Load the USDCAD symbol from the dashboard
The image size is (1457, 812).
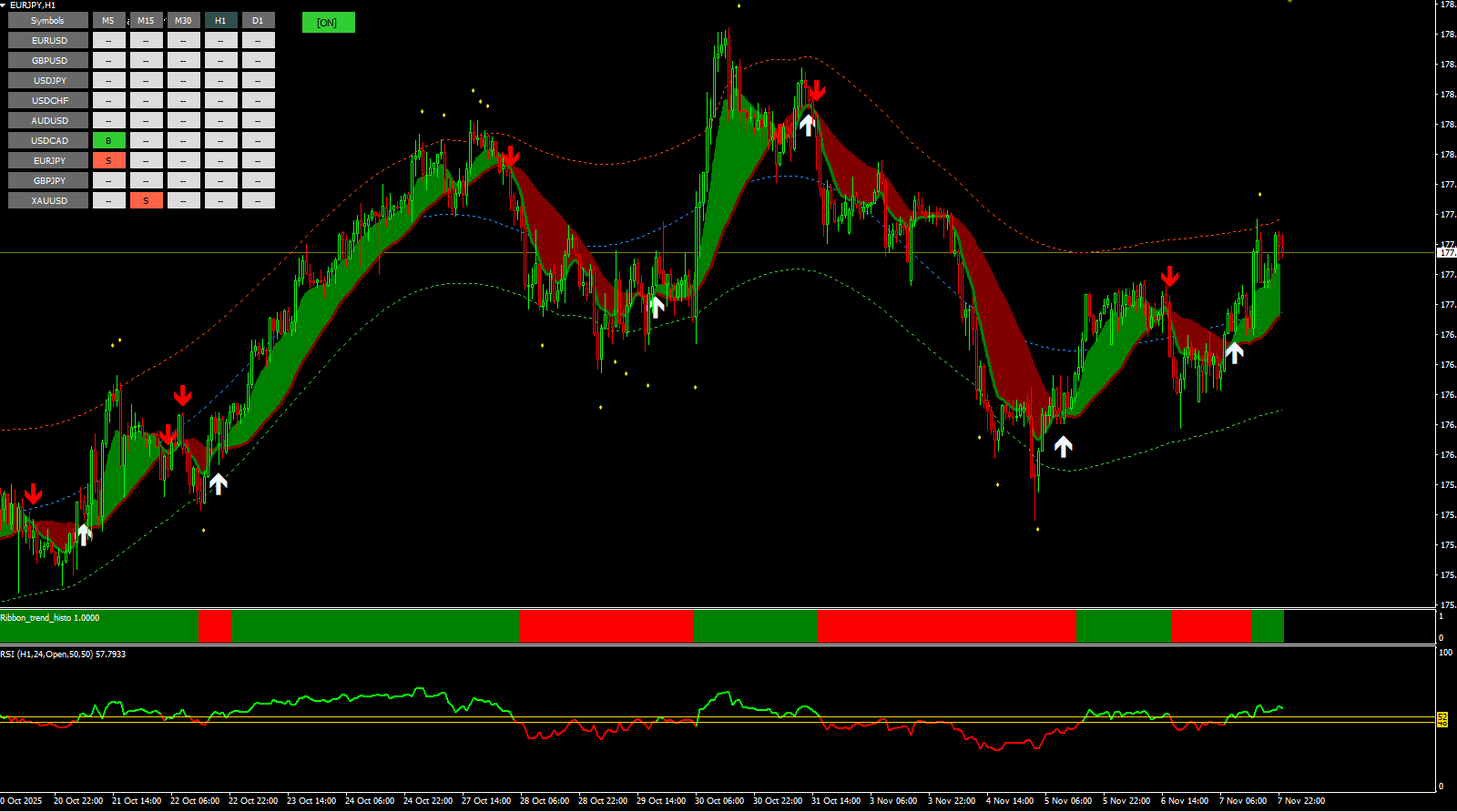coord(48,140)
